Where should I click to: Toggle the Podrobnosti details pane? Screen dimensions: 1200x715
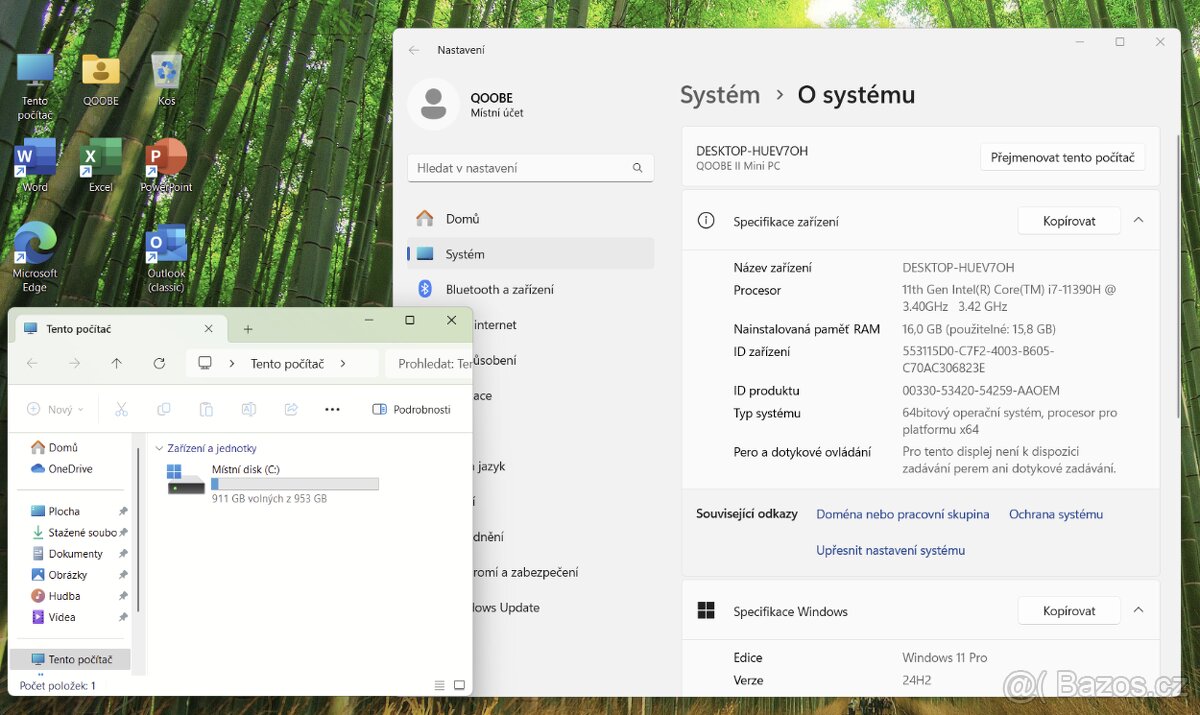[411, 409]
